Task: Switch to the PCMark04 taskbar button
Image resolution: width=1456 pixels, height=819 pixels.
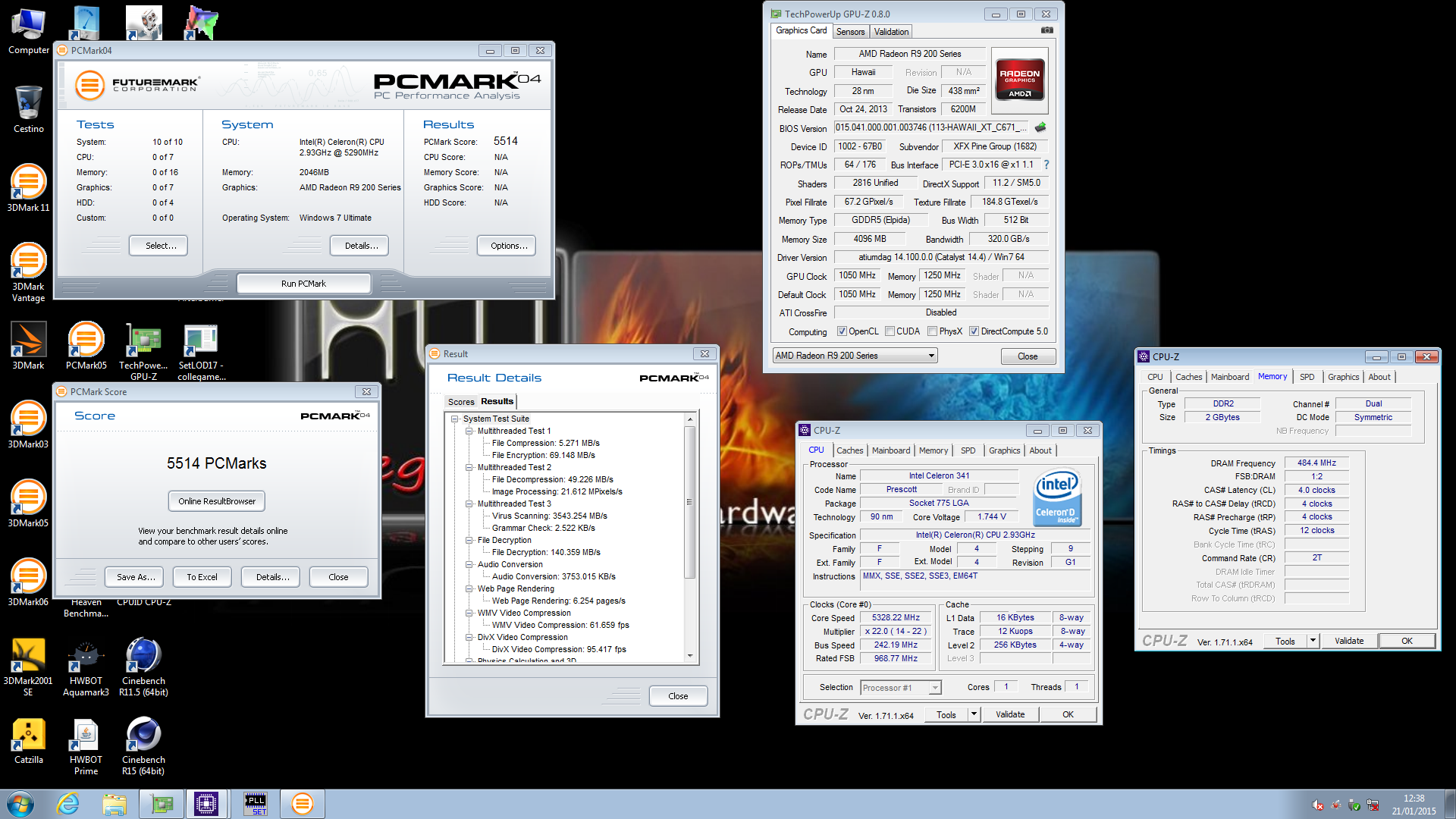Action: [303, 804]
